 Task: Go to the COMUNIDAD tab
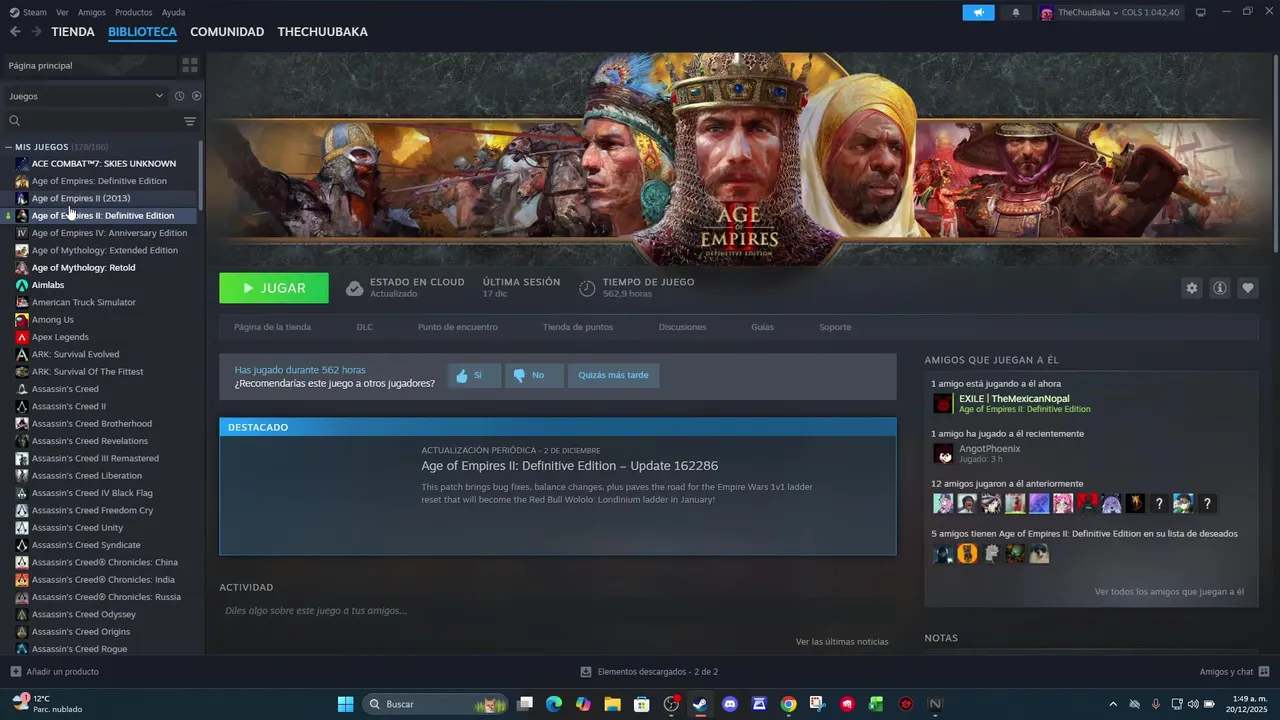(227, 32)
